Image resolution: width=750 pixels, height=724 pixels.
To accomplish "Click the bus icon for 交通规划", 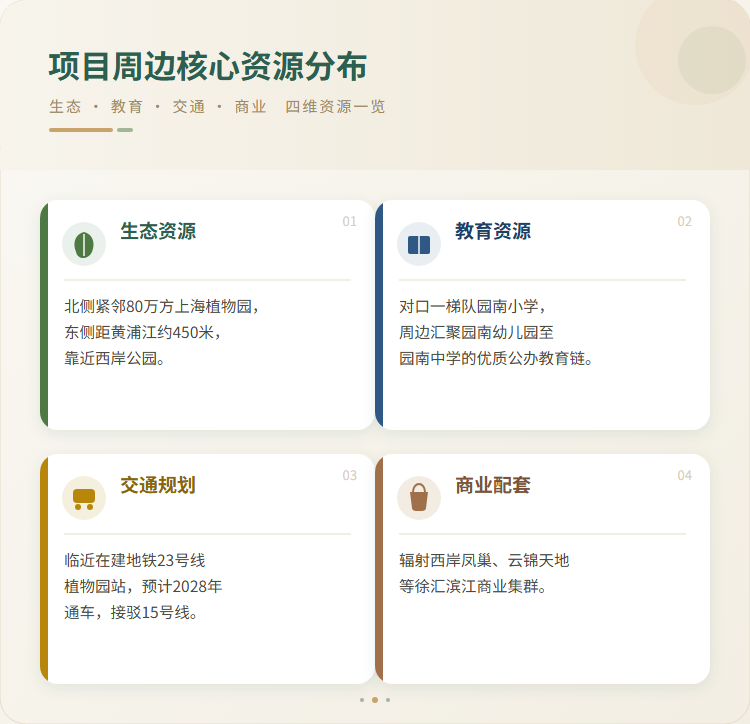I will pyautogui.click(x=84, y=499).
